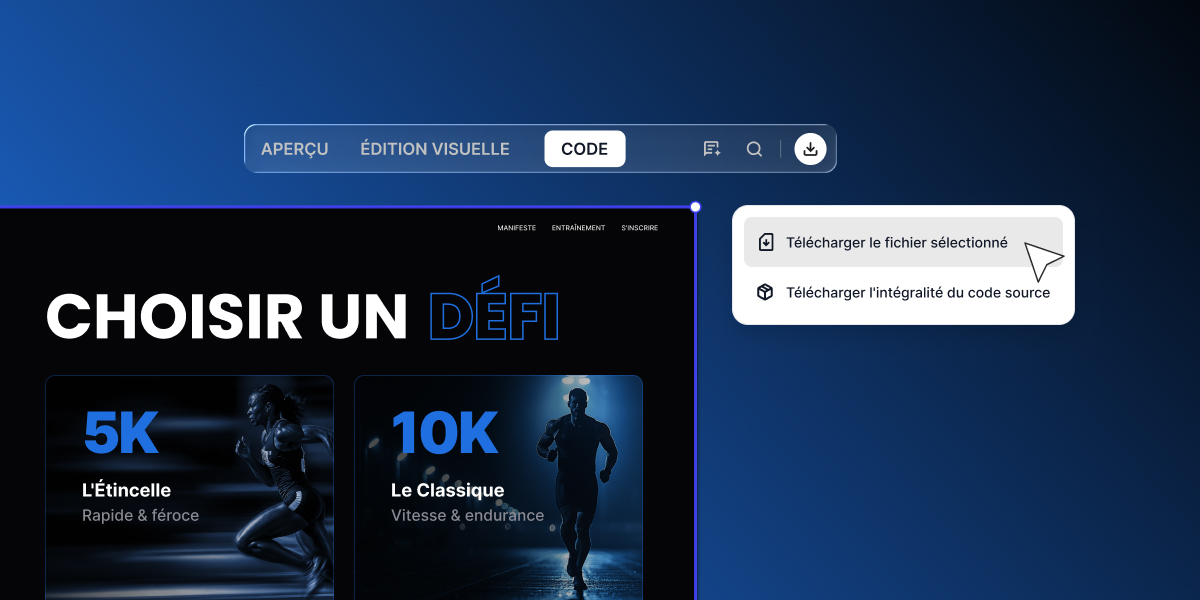Viewport: 1200px width, 600px height.
Task: Click file download icon in menu
Action: pos(765,242)
